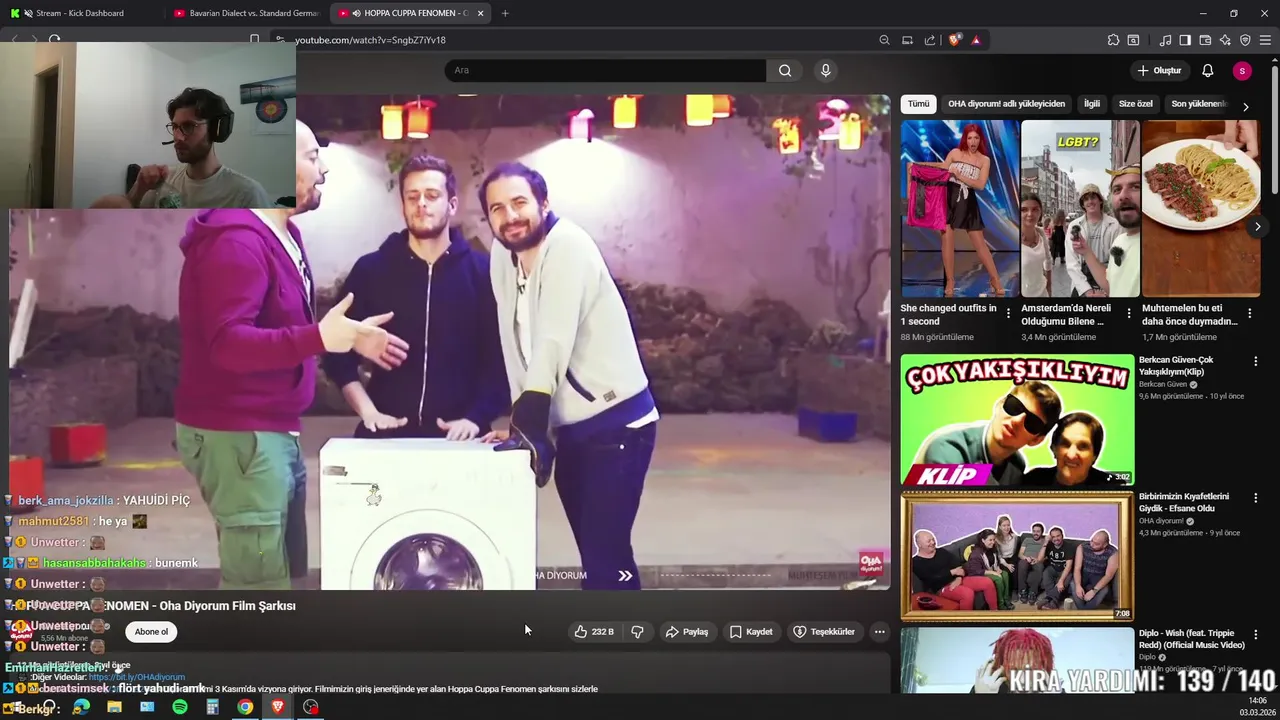Save video with Kaydet button
Viewport: 1280px width, 720px height.
tap(751, 632)
